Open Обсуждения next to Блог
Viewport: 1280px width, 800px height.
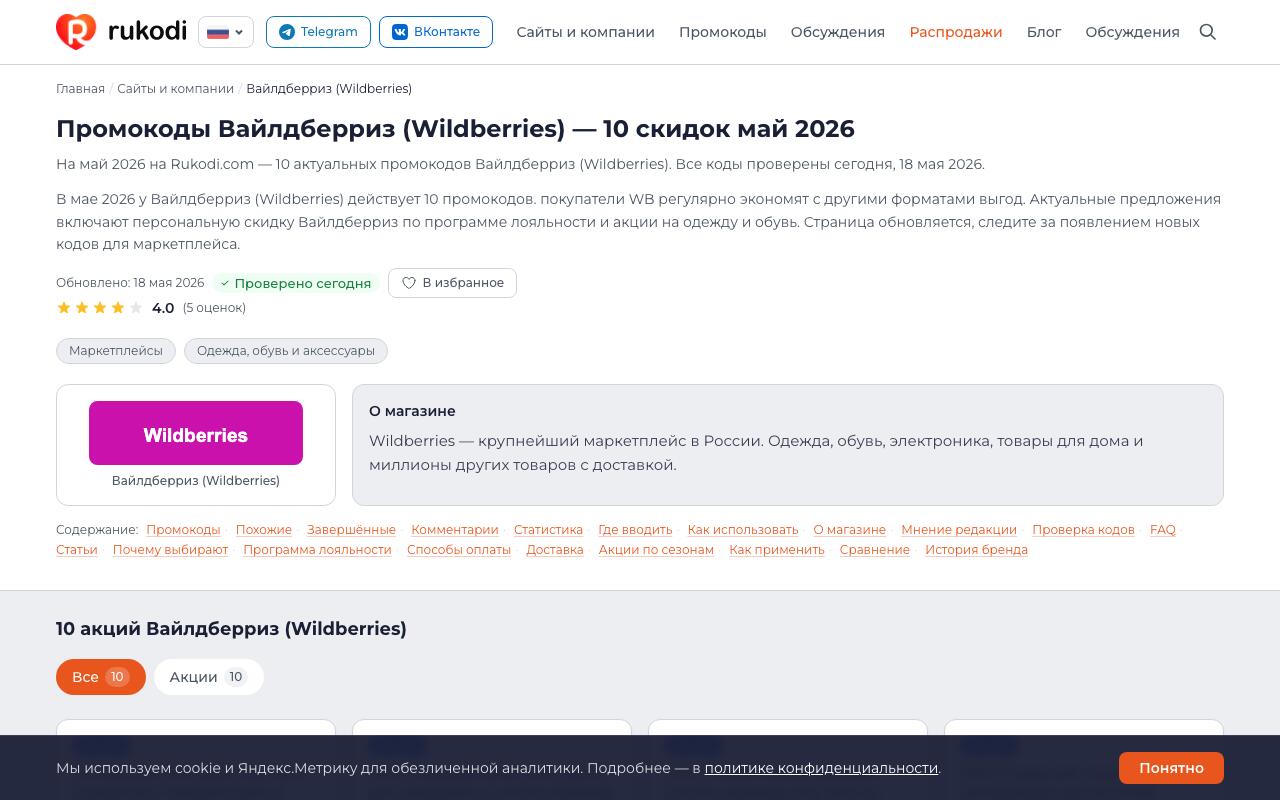point(1132,32)
